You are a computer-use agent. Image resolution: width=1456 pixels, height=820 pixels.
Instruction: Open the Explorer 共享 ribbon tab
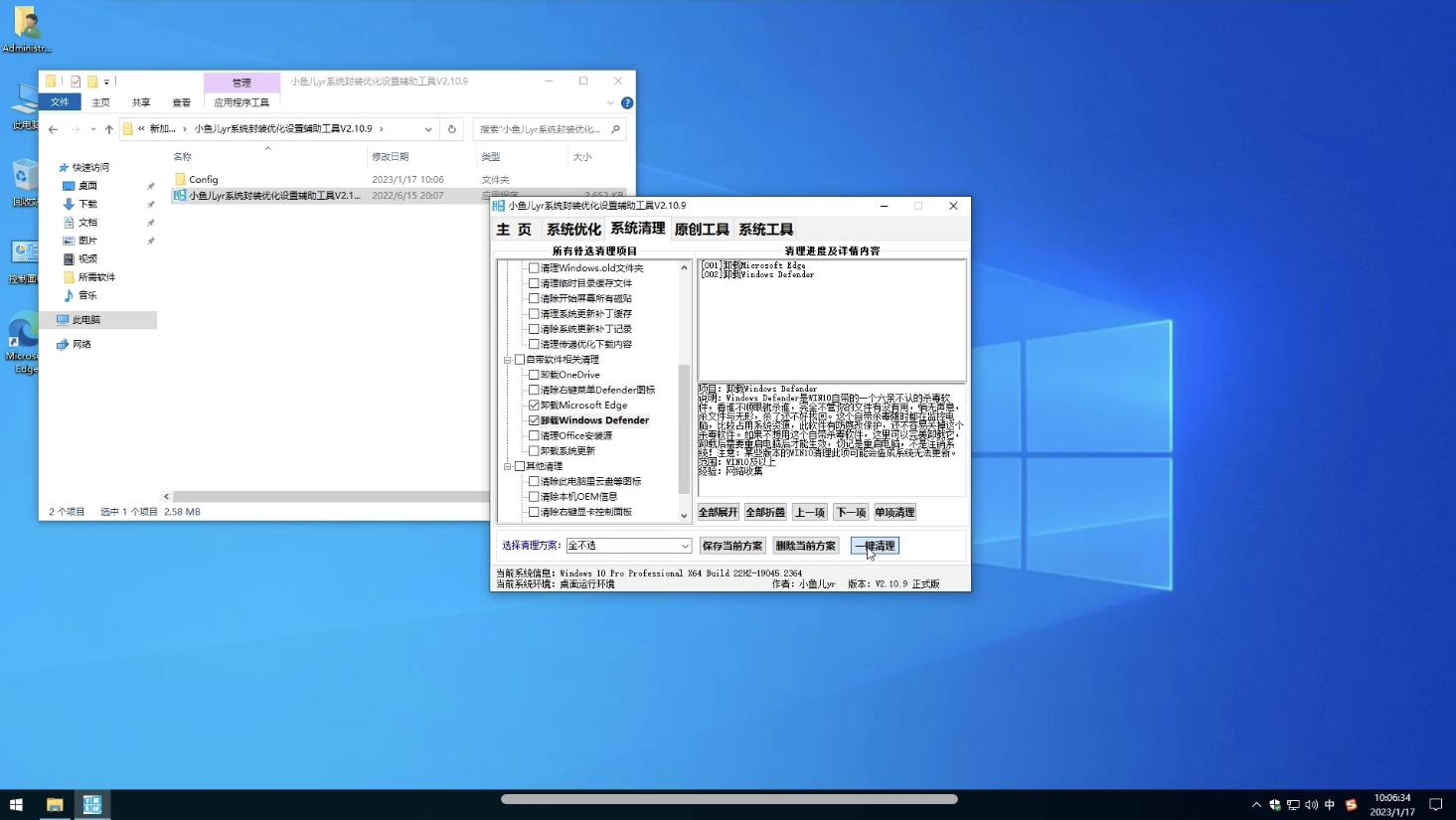pos(141,102)
